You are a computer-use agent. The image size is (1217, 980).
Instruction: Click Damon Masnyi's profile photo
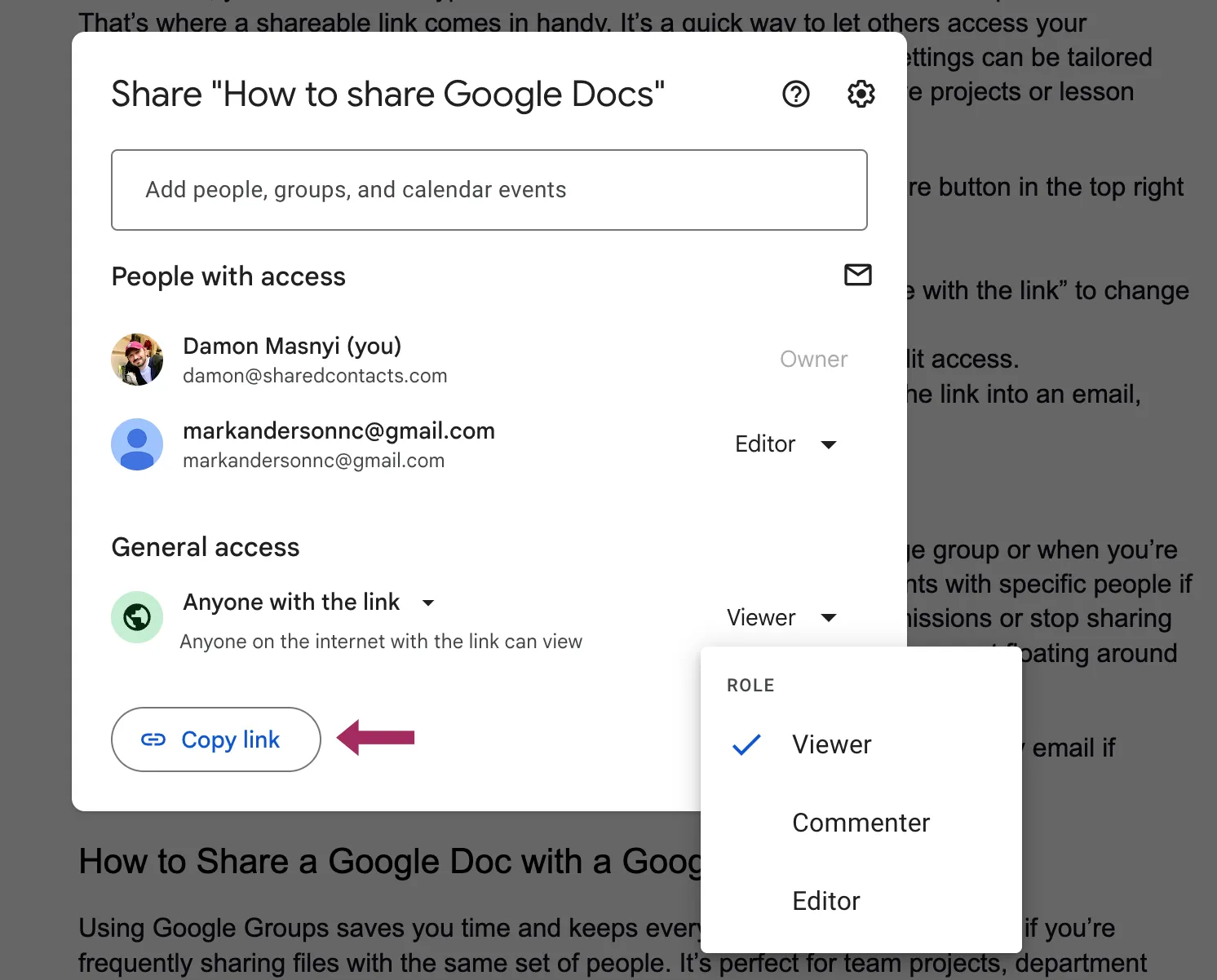(x=137, y=360)
